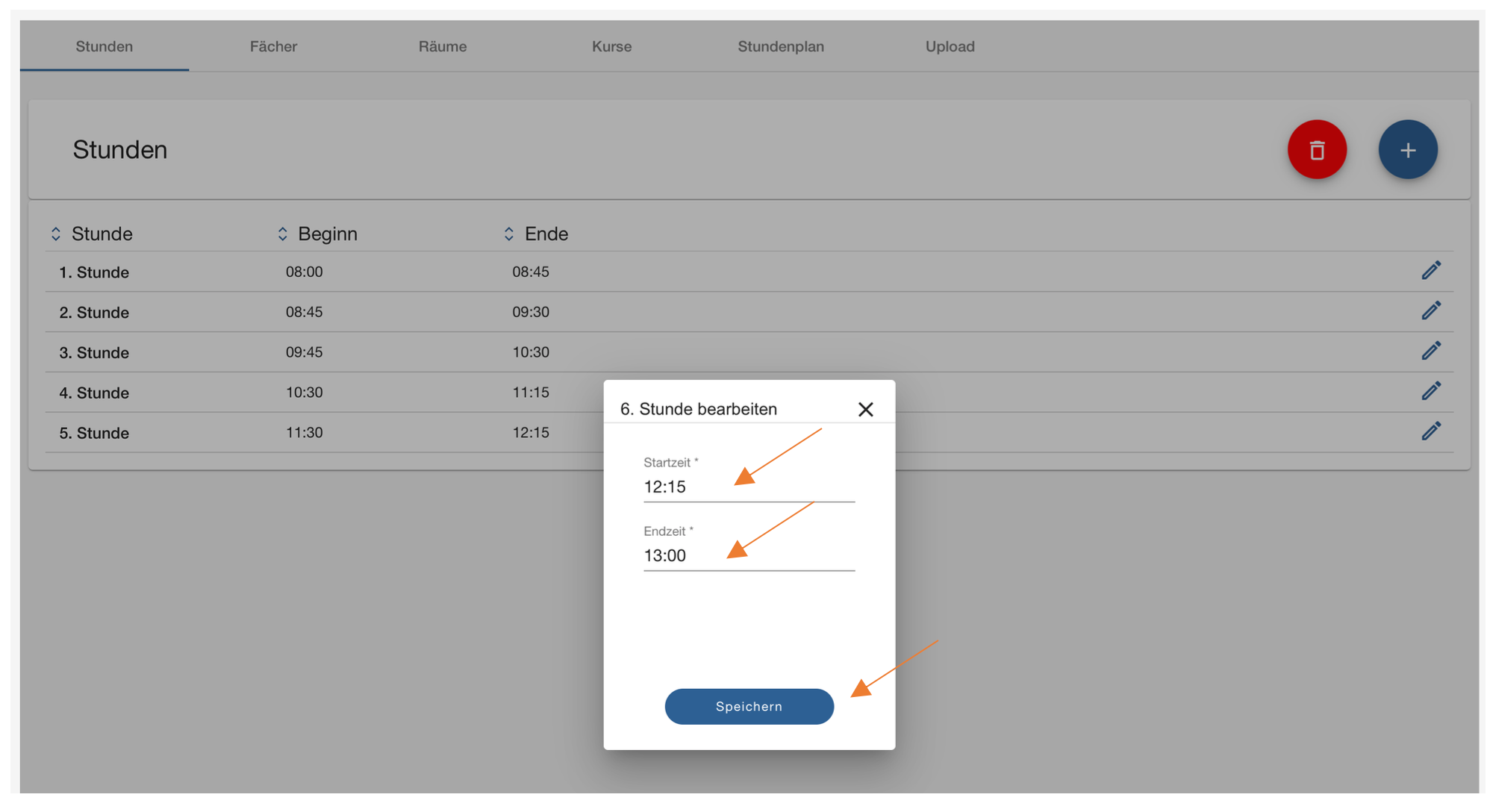Sort by Ende column arrows
This screenshot has height=812, width=1493.
click(508, 234)
